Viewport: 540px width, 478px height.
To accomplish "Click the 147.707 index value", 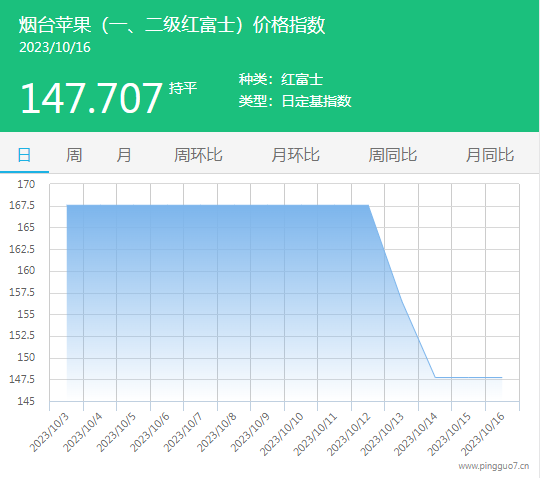I will click(91, 98).
